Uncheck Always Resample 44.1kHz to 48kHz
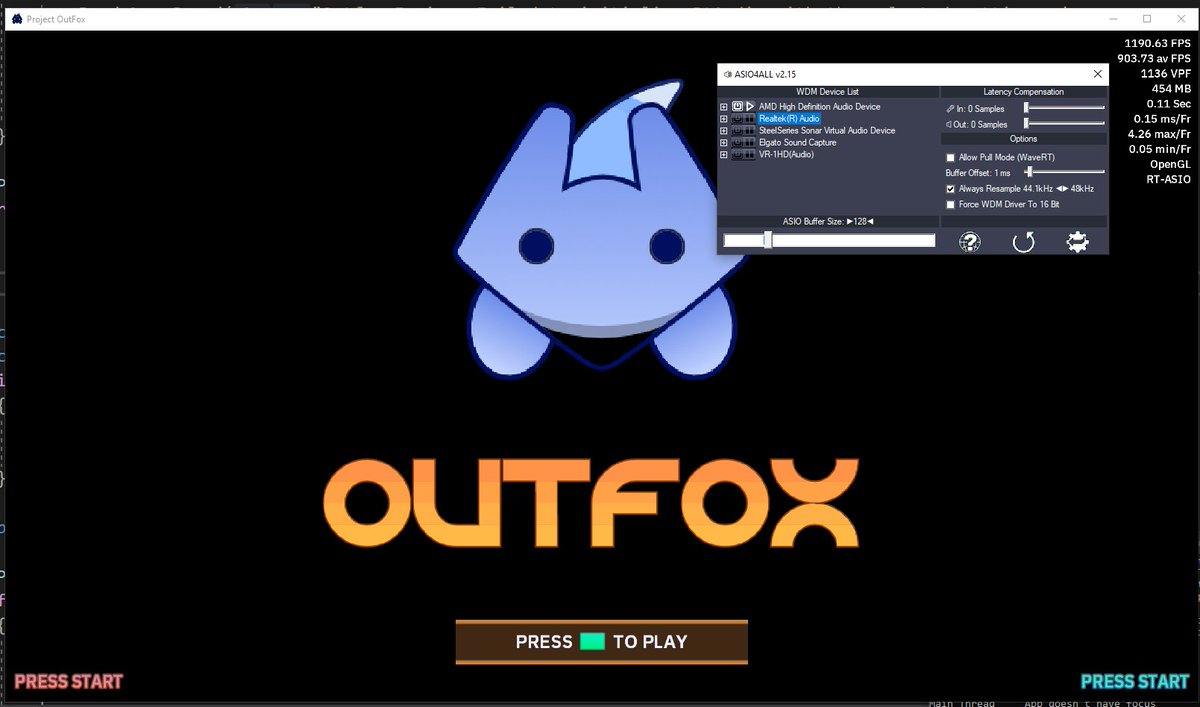Viewport: 1200px width, 707px height. tap(950, 189)
